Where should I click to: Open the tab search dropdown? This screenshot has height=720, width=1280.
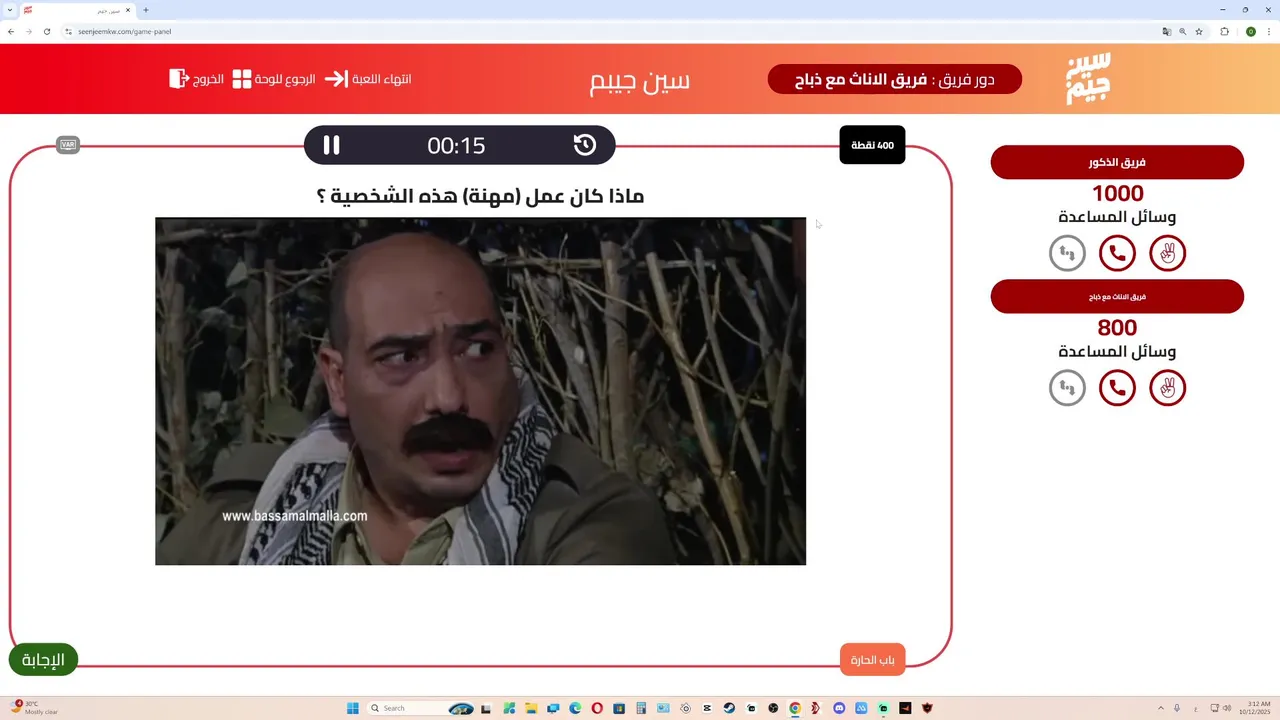(10, 10)
